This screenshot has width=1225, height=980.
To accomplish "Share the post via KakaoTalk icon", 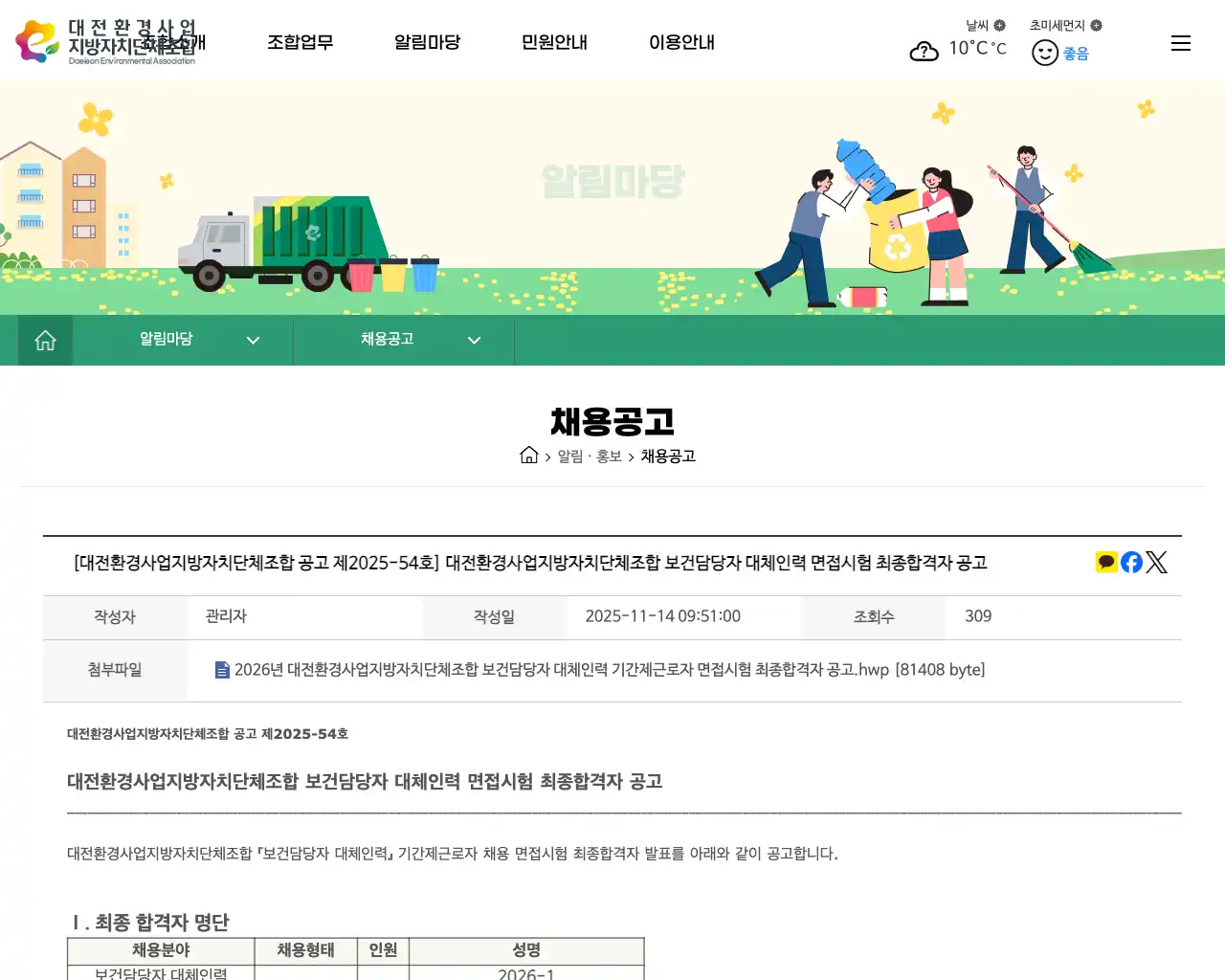I will [1106, 562].
